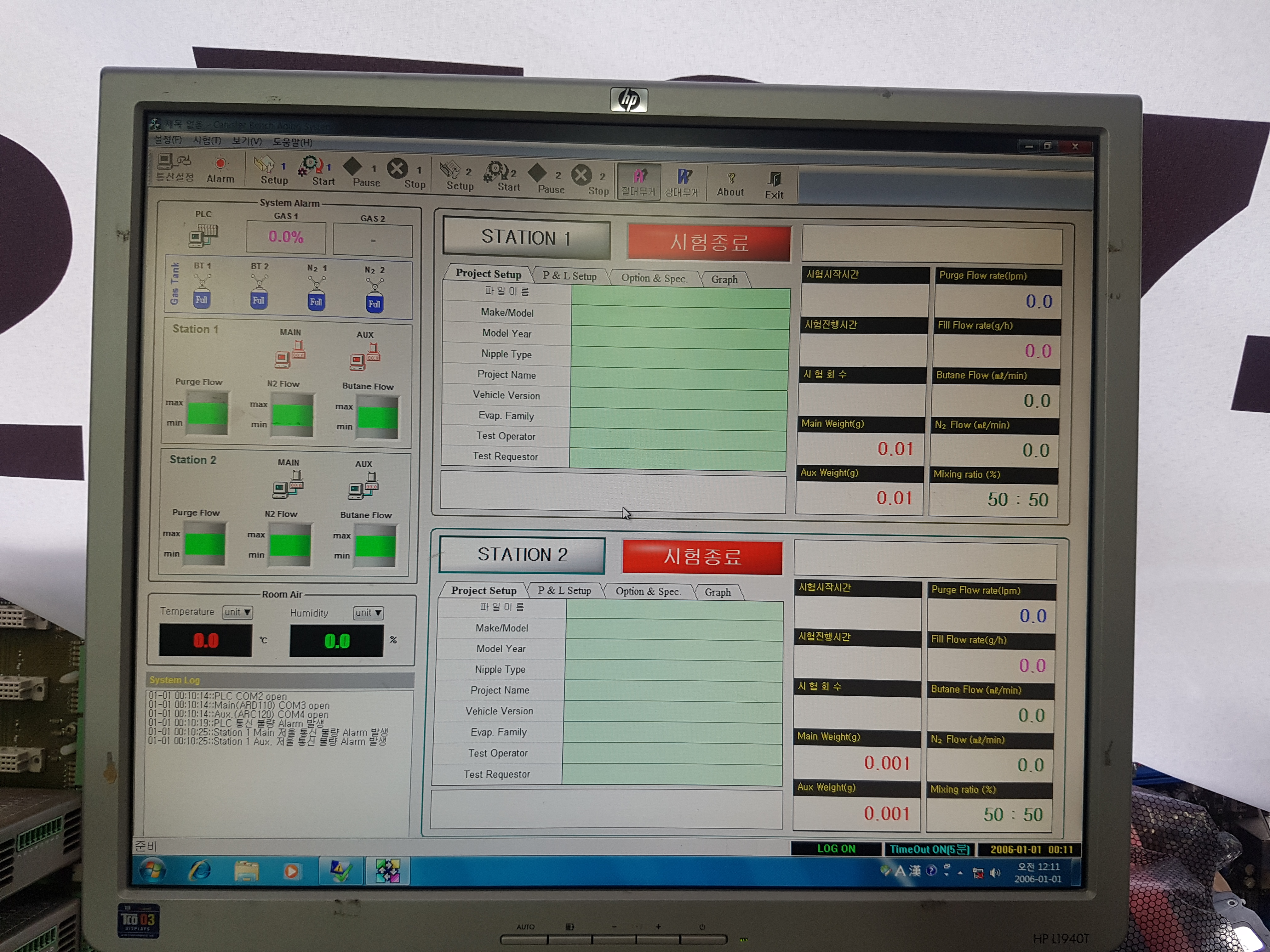The image size is (1270, 952).
Task: Open the 설정(F) menu
Action: pyautogui.click(x=168, y=139)
